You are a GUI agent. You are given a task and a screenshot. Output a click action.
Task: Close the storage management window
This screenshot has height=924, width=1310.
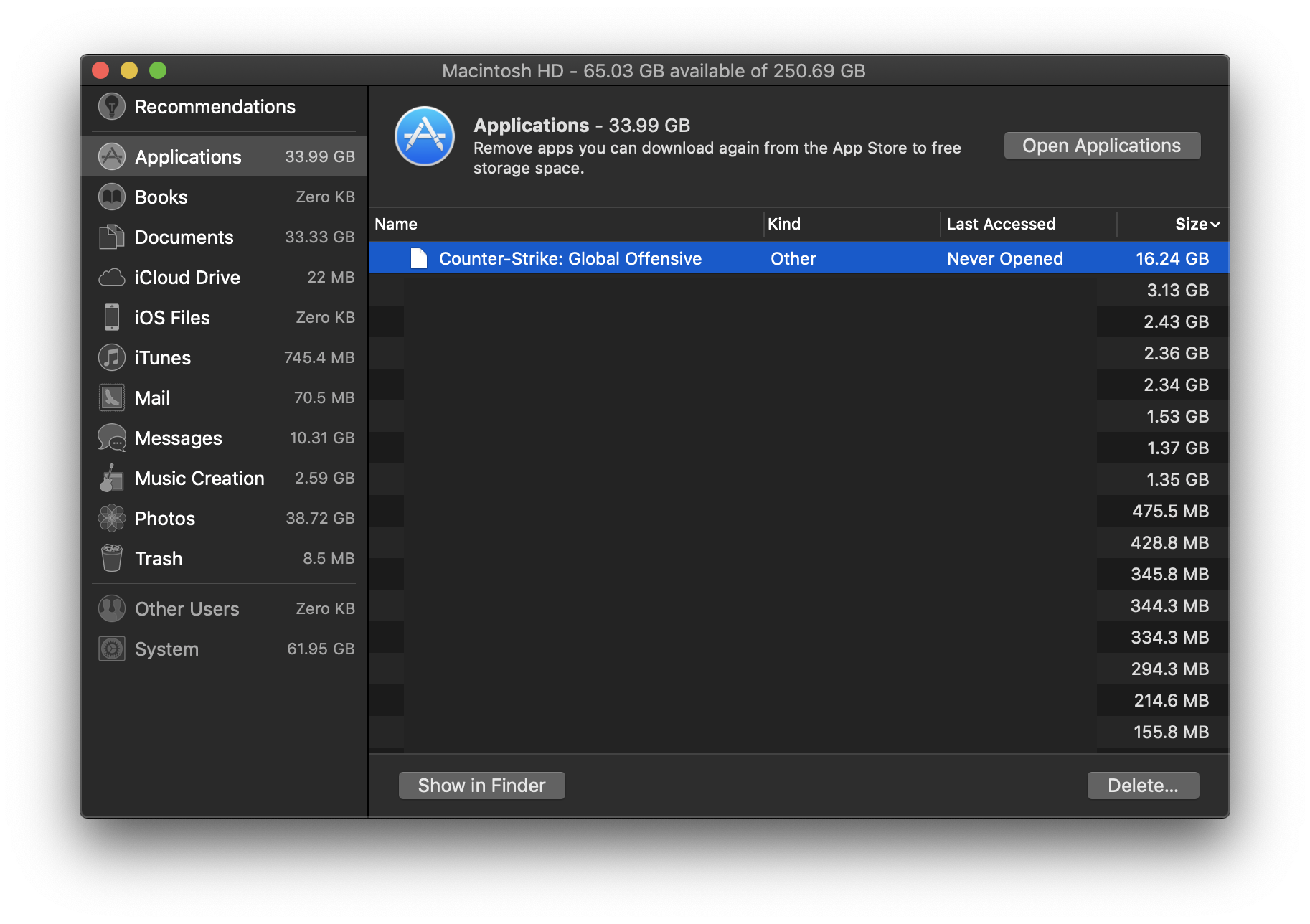tap(100, 70)
